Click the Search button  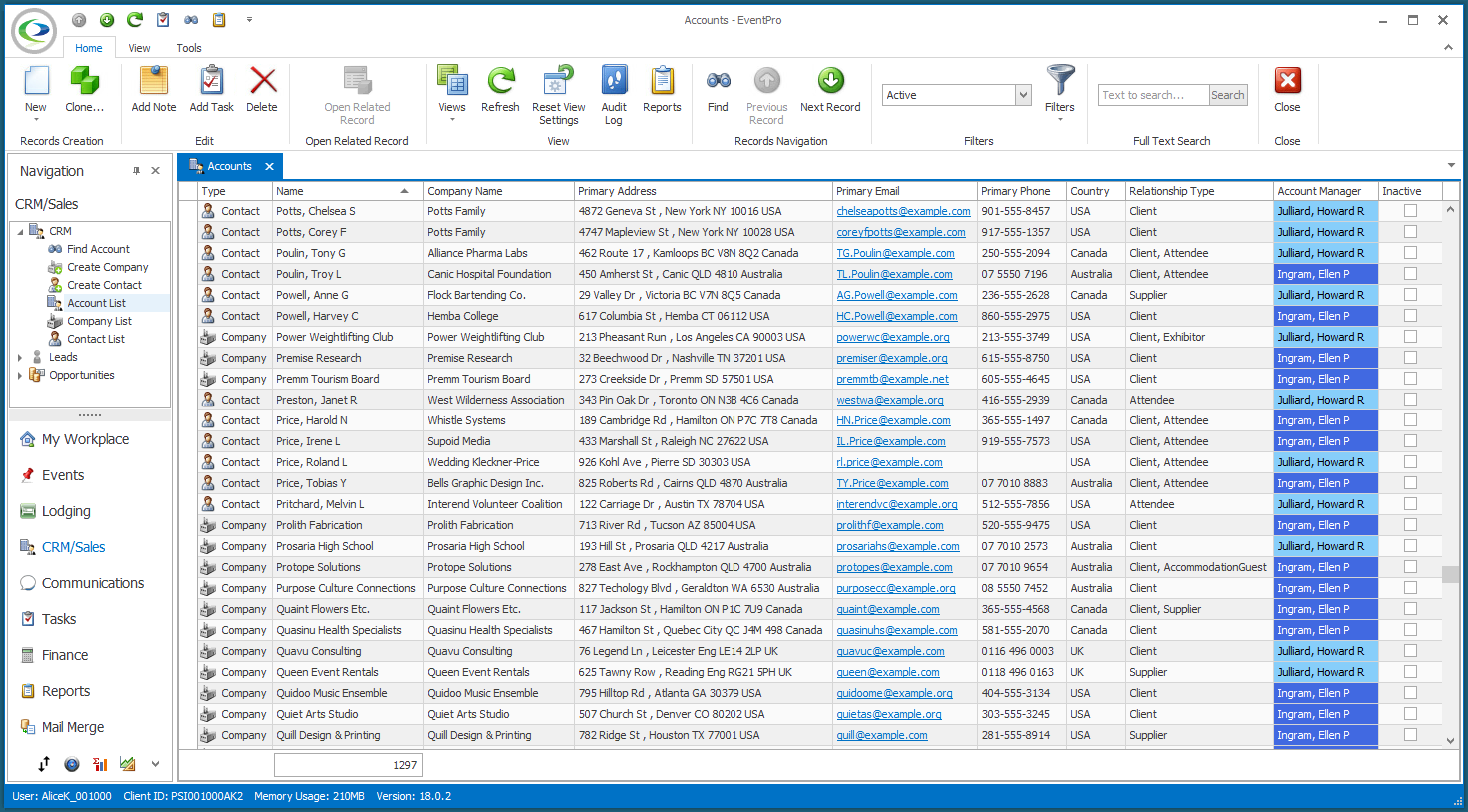(x=1228, y=95)
